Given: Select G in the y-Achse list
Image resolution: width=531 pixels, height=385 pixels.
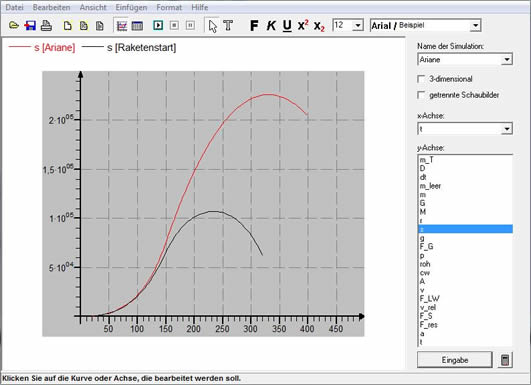Looking at the screenshot, I should click(x=465, y=203).
